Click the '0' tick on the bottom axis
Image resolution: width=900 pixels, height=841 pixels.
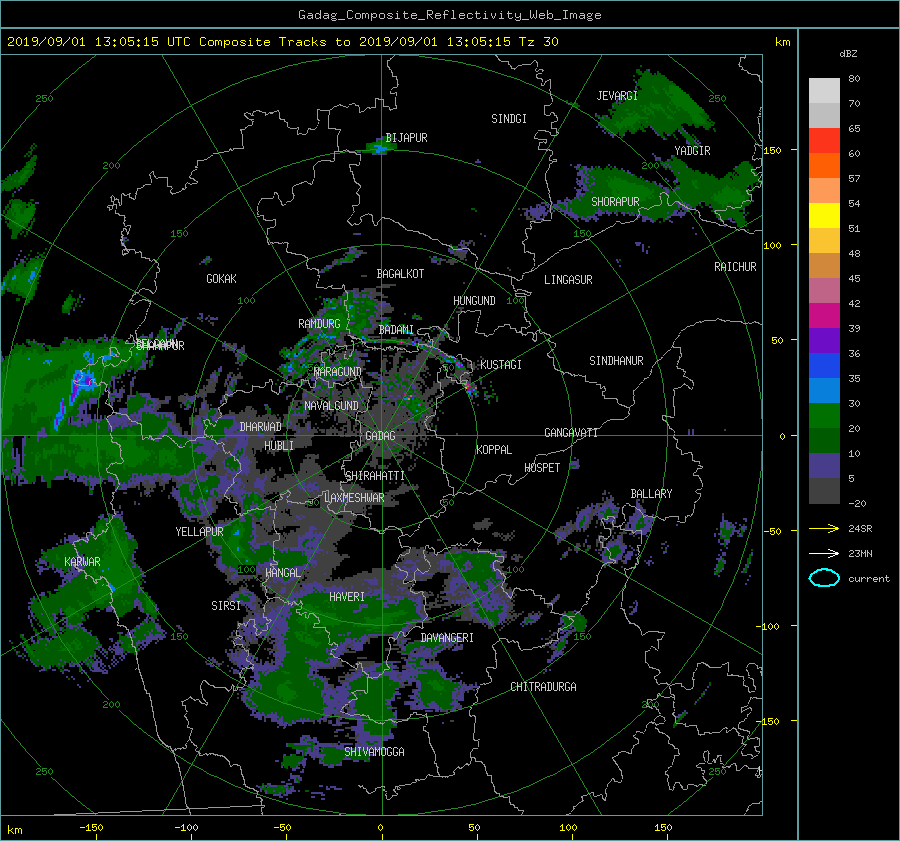click(x=380, y=828)
